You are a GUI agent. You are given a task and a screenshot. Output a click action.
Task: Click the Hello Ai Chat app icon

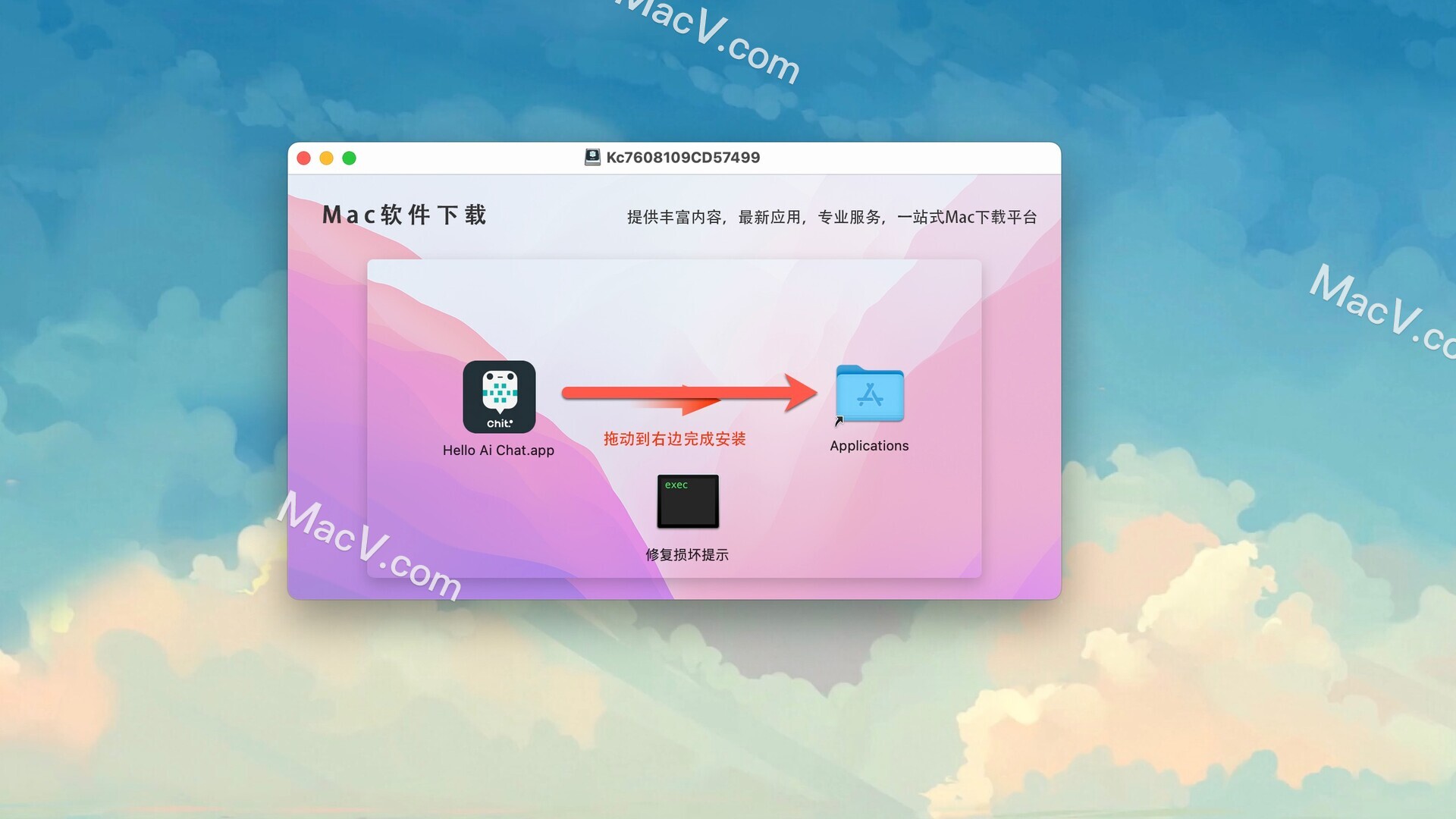coord(498,396)
